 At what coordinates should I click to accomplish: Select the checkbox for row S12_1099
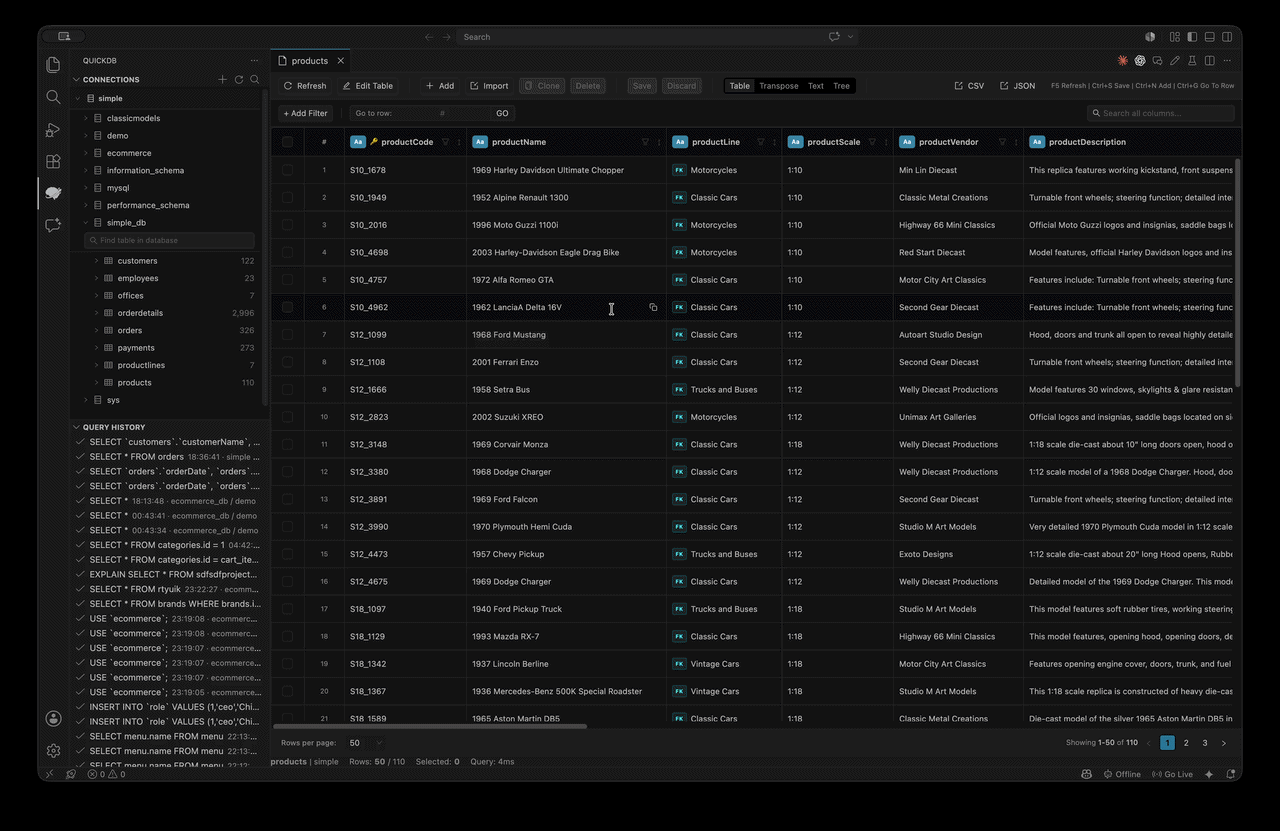coord(288,335)
